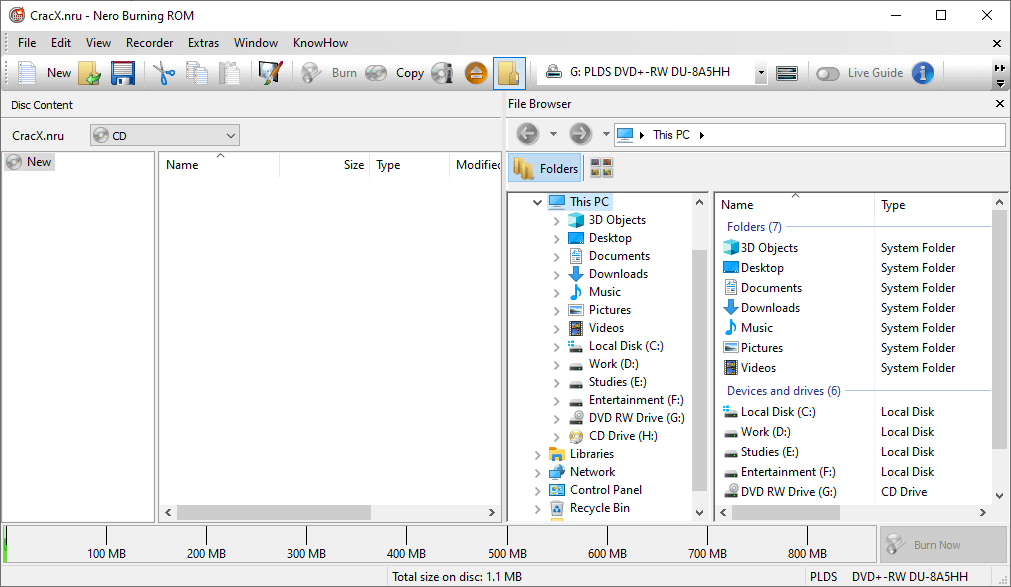The image size is (1011, 587).
Task: Click the blue information icon
Action: pyautogui.click(x=923, y=73)
